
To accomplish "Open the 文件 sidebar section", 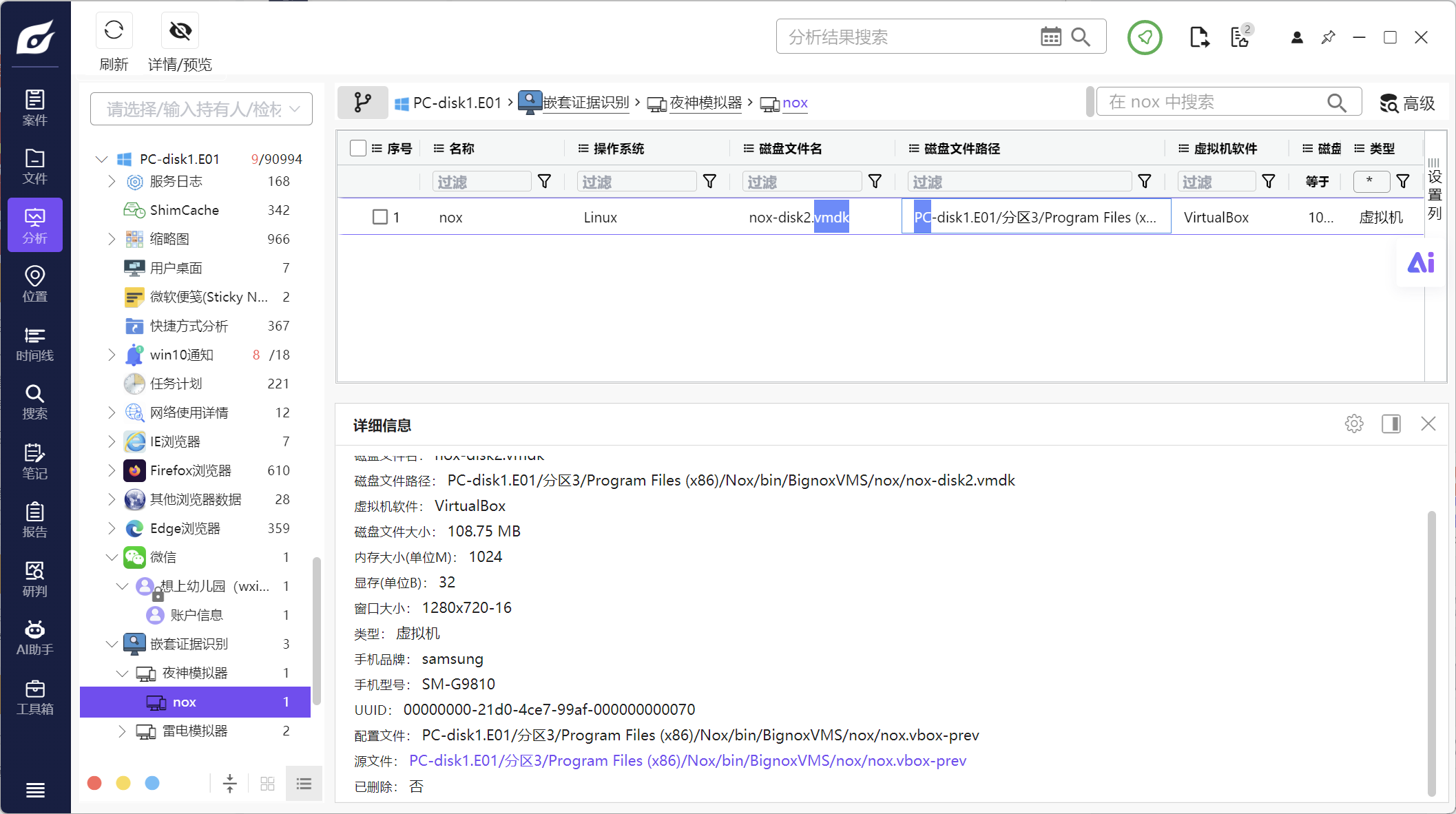I will click(35, 166).
